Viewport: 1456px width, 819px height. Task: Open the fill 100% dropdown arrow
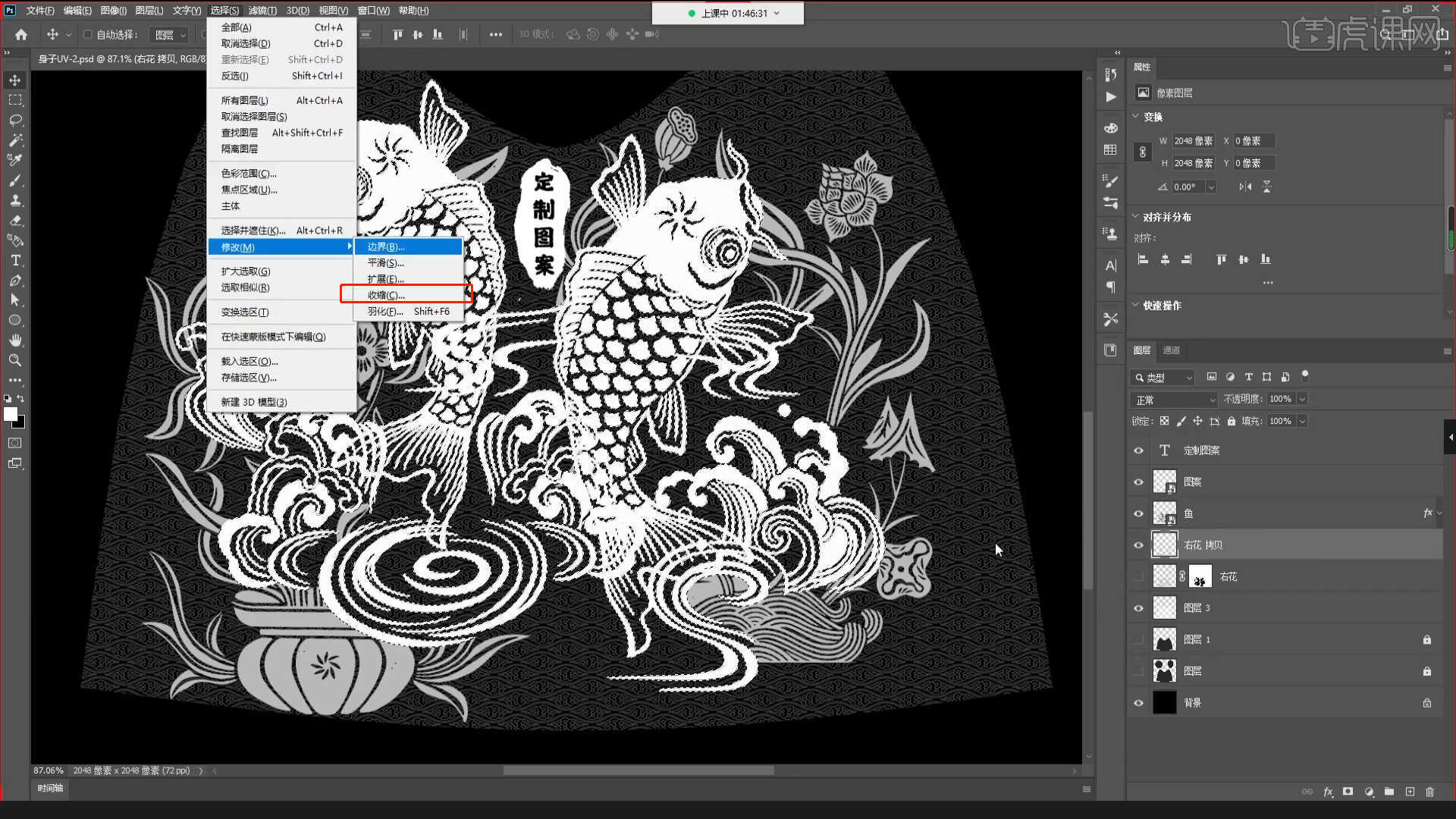(x=1302, y=421)
